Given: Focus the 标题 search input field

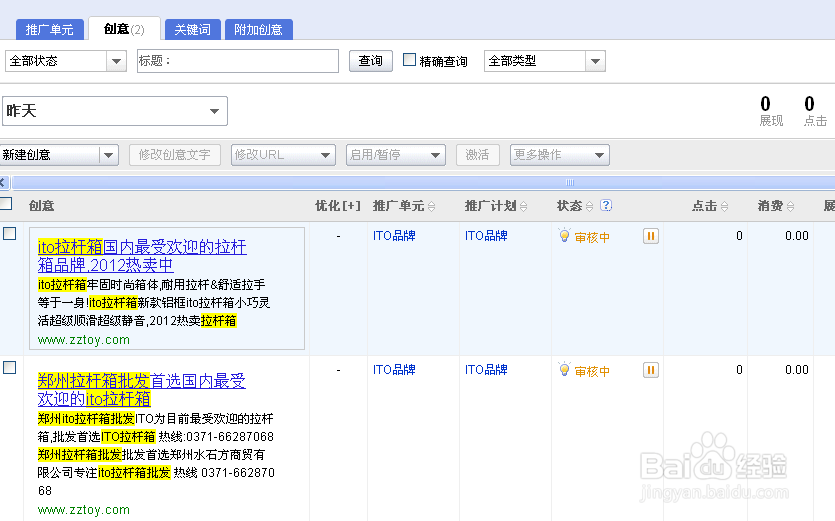Looking at the screenshot, I should 238,61.
